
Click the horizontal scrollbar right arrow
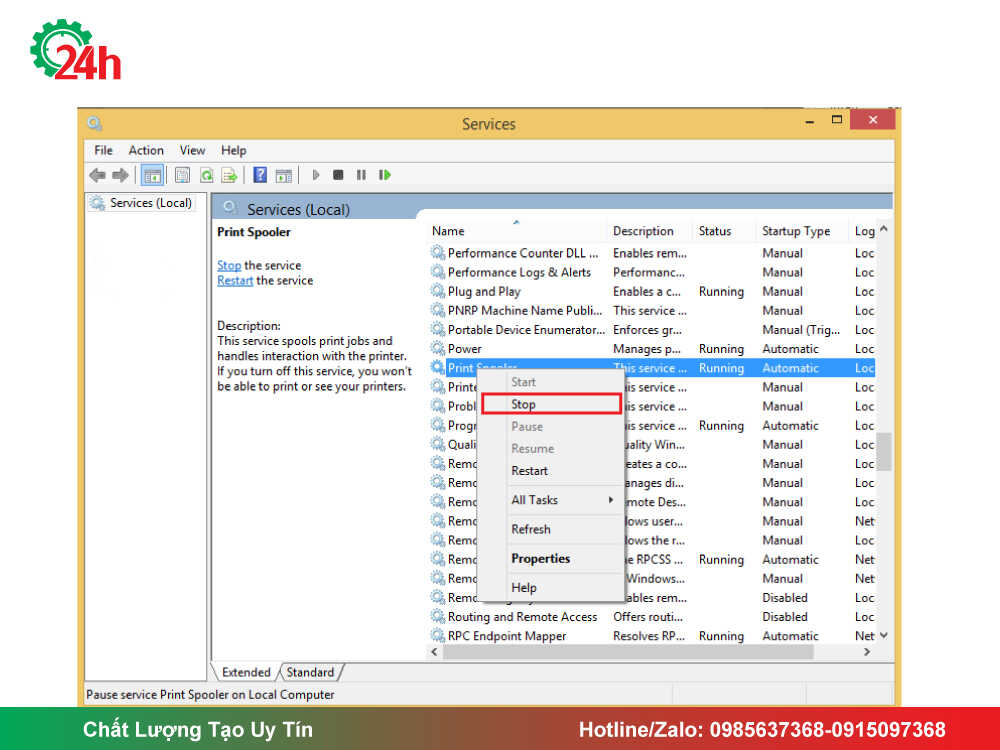pyautogui.click(x=867, y=652)
